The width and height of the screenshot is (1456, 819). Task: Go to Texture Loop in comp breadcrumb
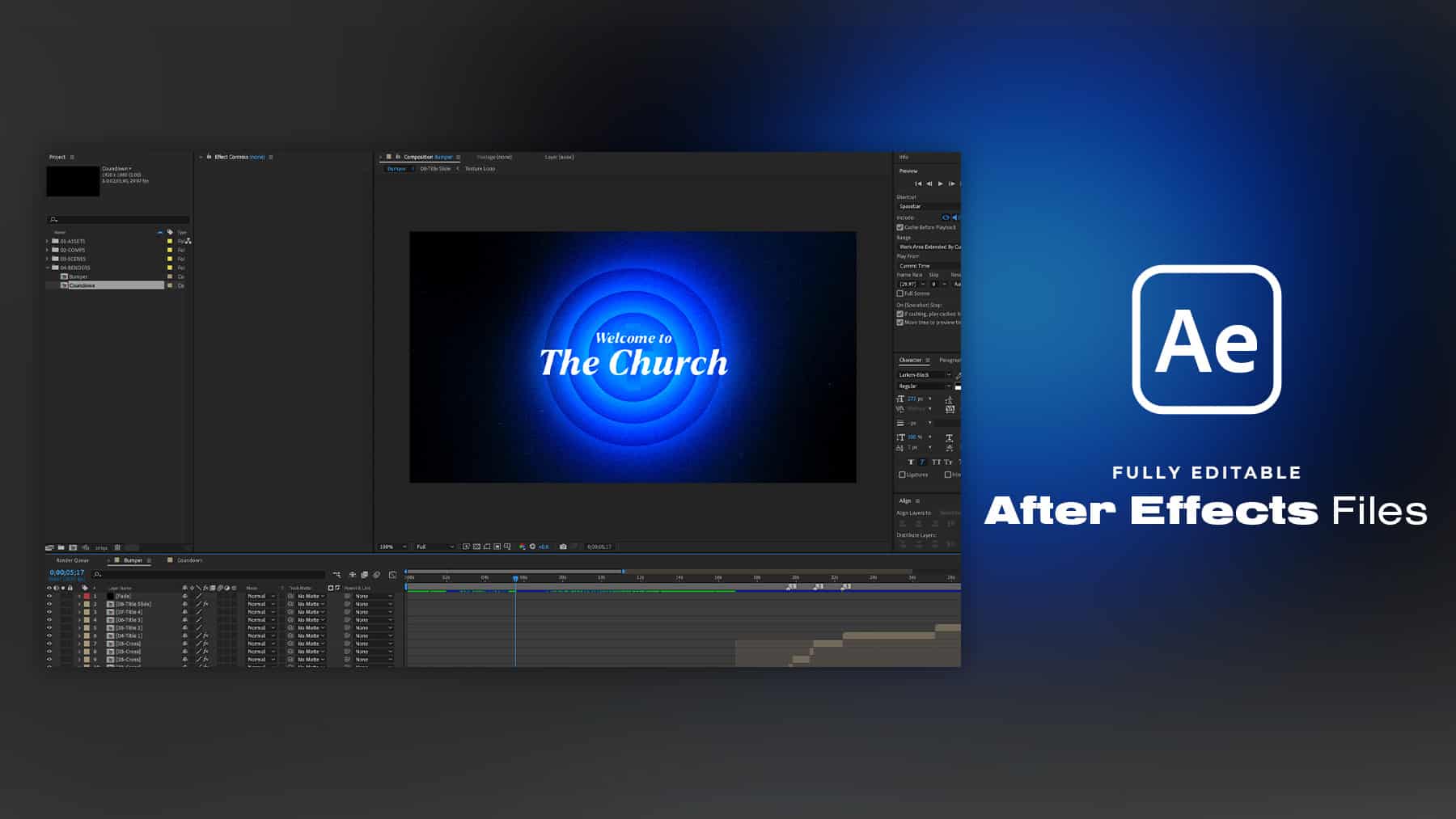[480, 169]
